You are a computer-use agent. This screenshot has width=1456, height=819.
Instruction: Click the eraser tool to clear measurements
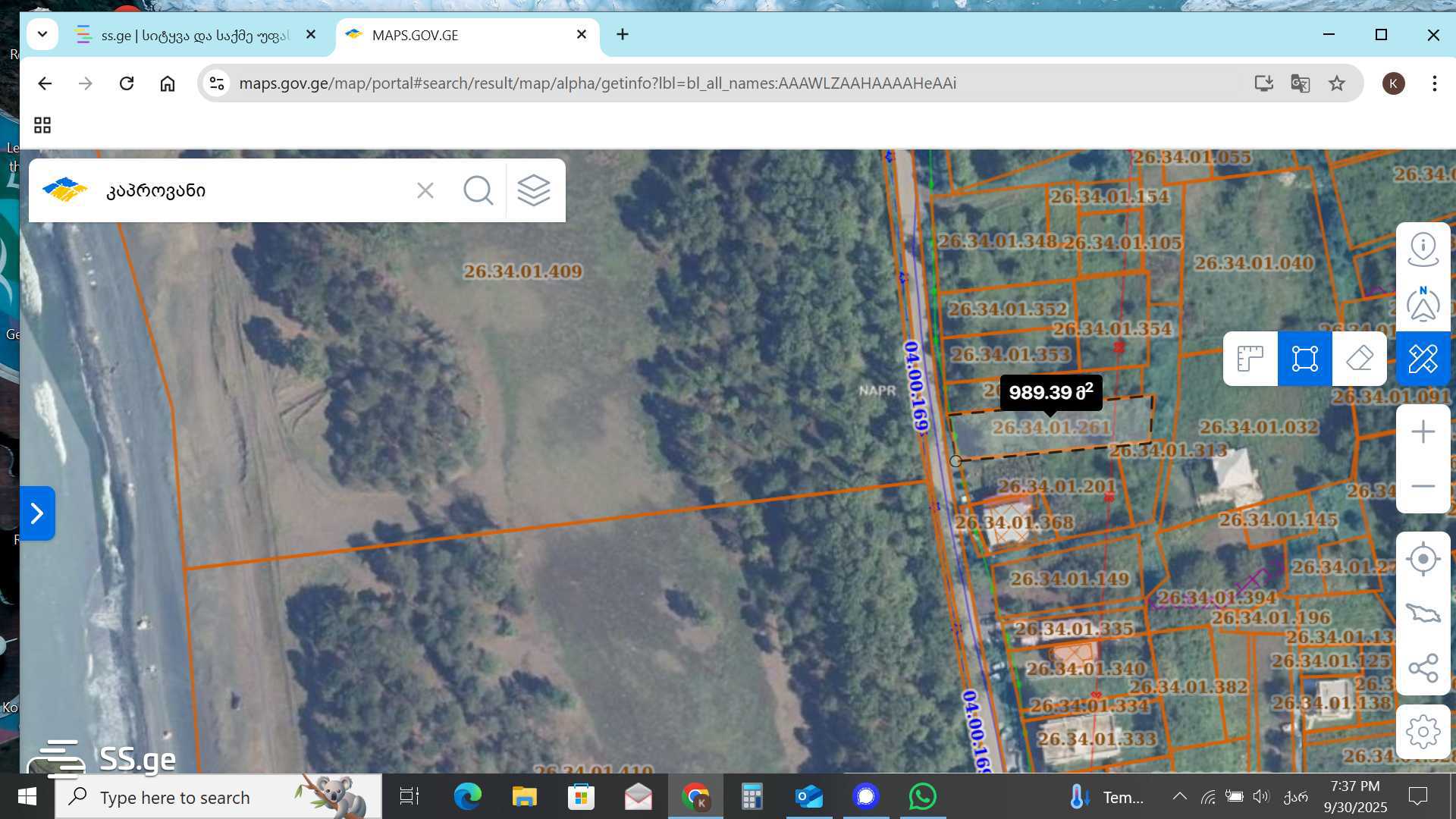coord(1360,359)
